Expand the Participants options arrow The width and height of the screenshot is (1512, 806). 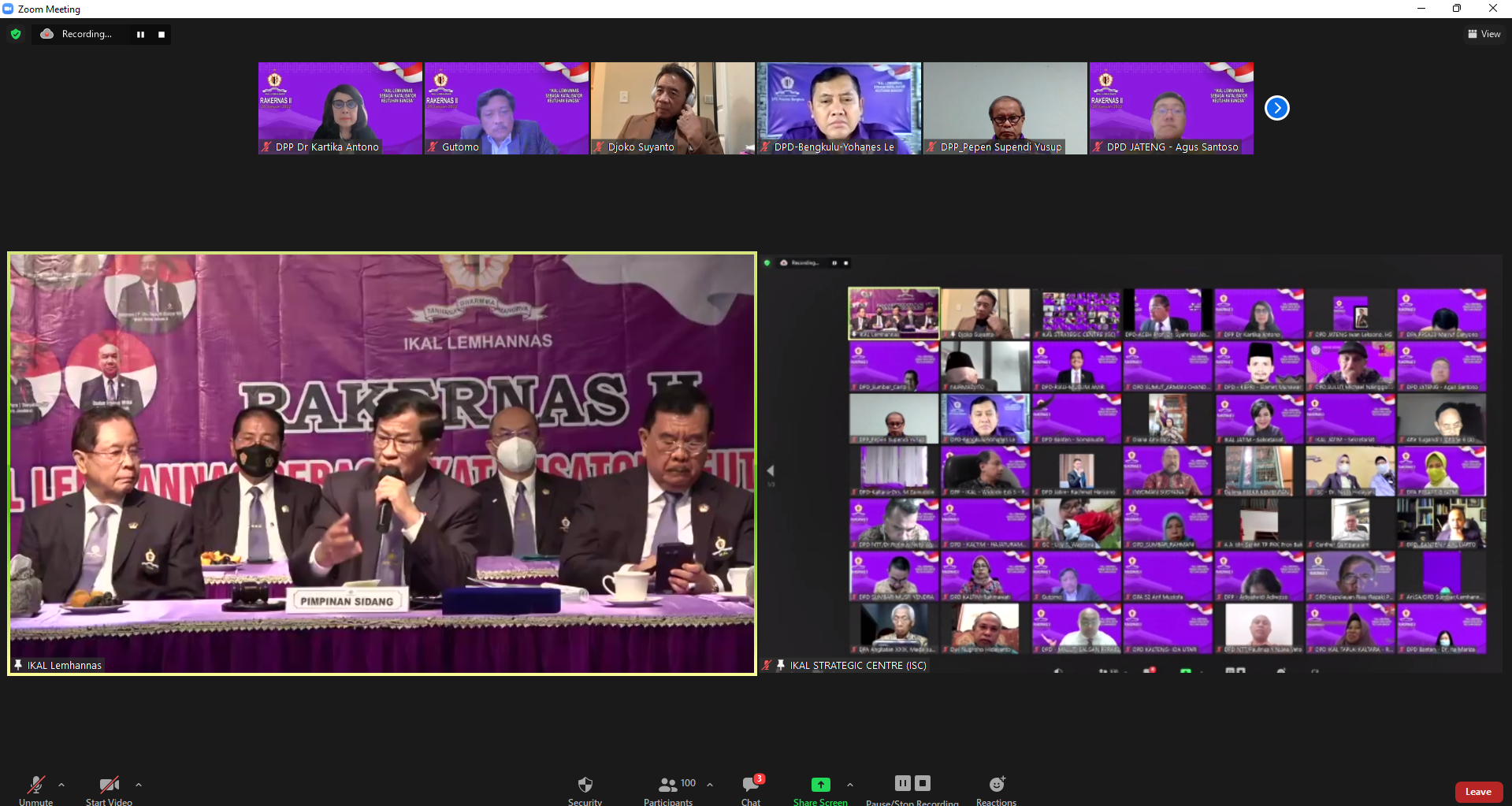tap(710, 785)
